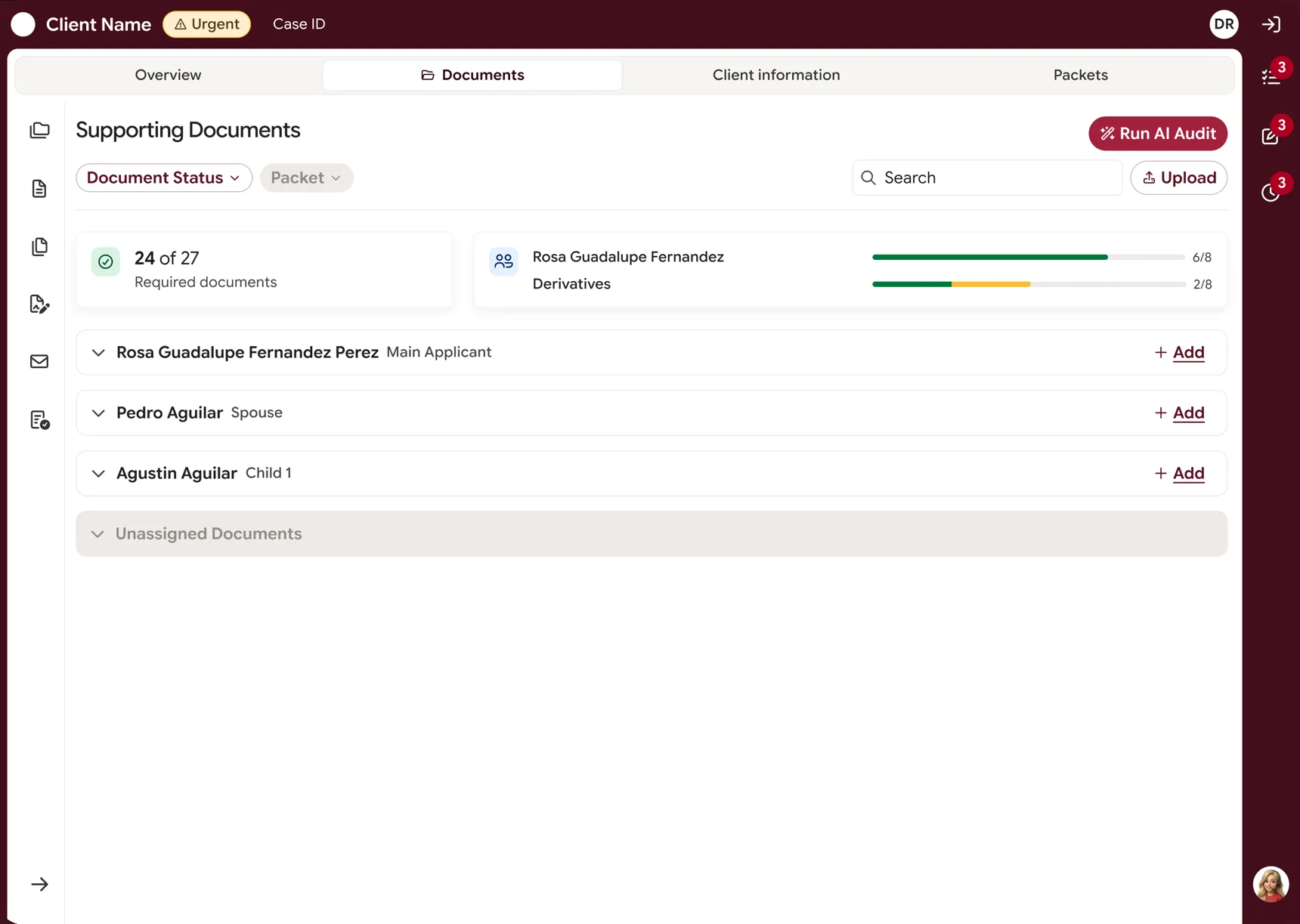This screenshot has width=1300, height=924.
Task: Click the Run AI Audit button
Action: [1158, 134]
